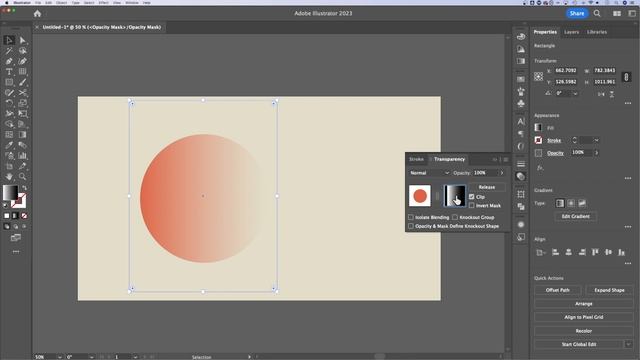
Task: Pick the Rectangle tool
Action: 9,82
